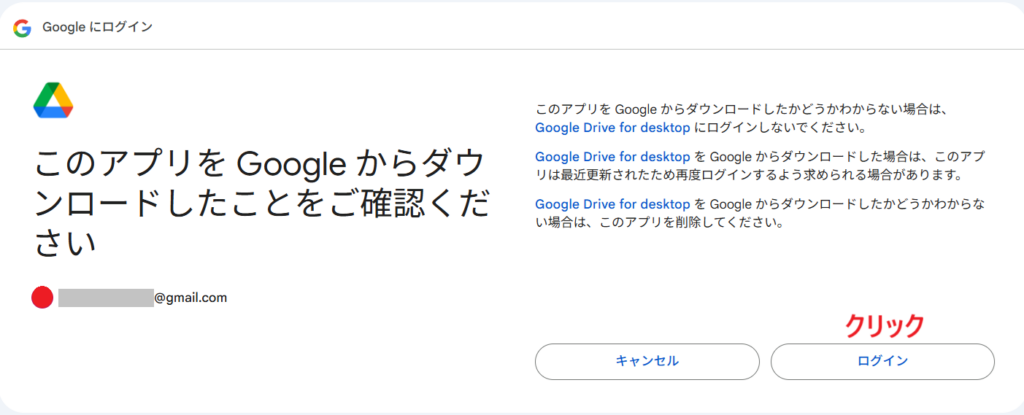Click the @gmail.com email address text

pyautogui.click(x=190, y=297)
